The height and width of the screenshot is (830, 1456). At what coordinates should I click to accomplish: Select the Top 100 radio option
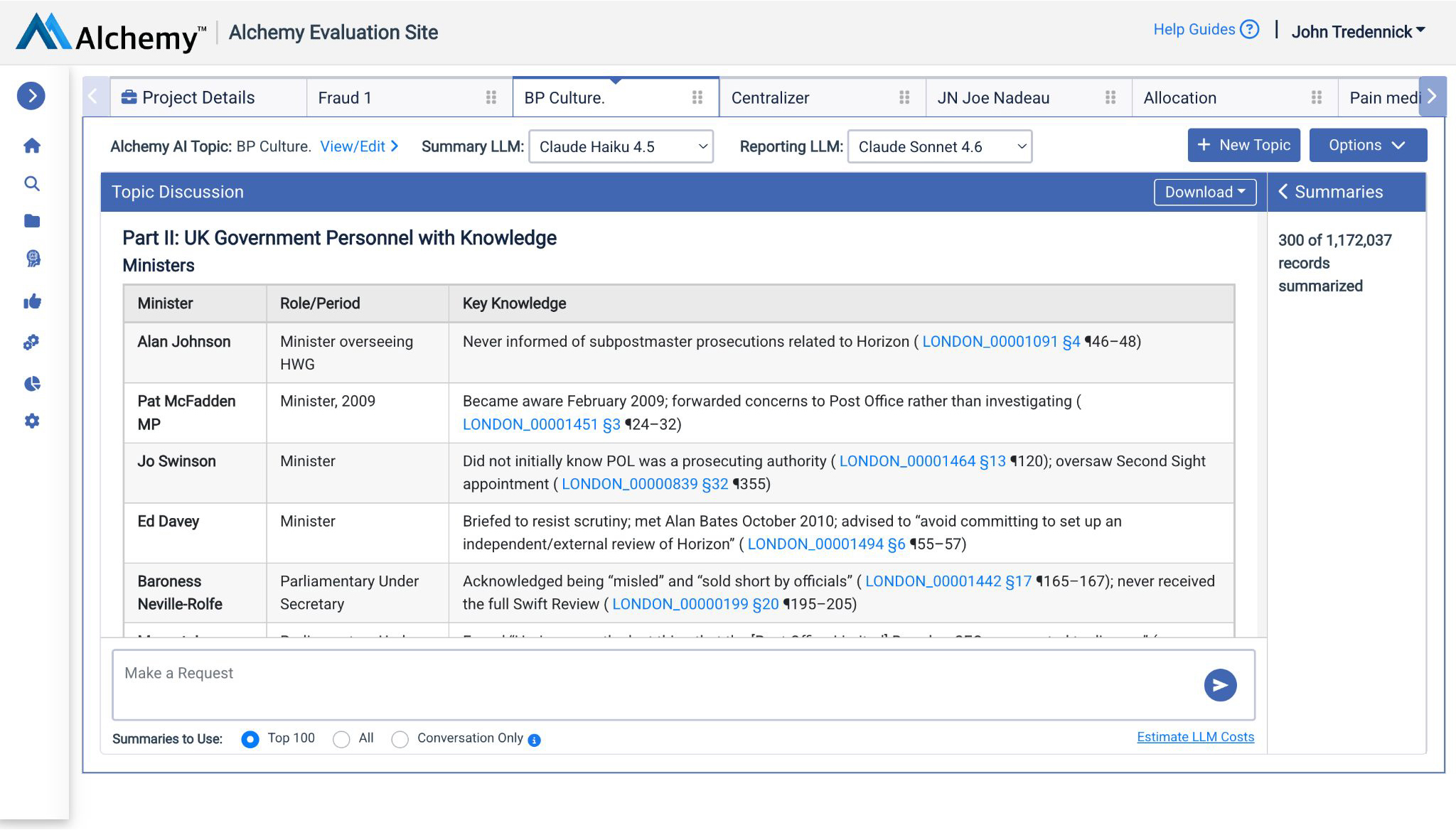point(250,739)
